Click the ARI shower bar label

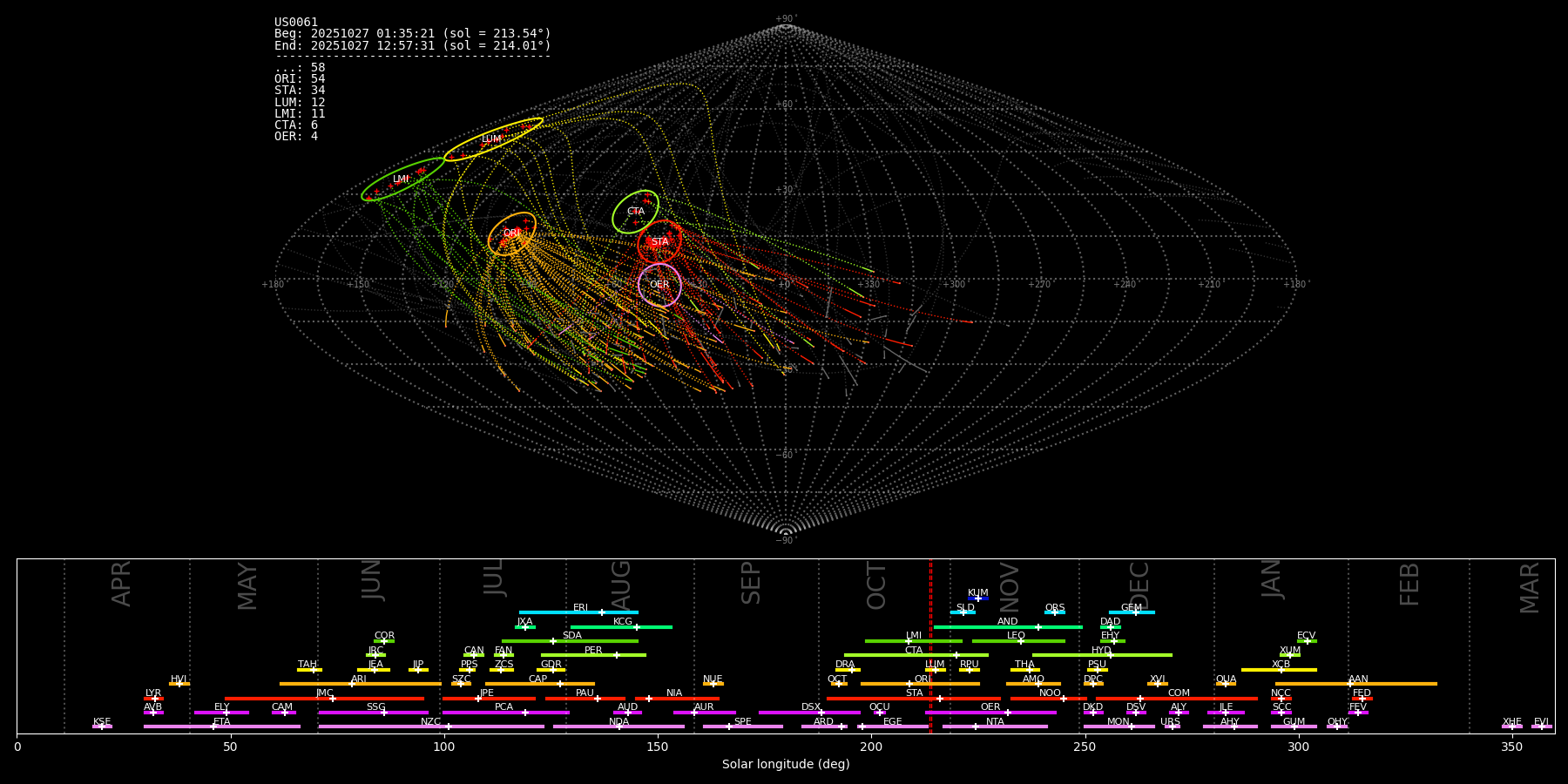point(359,679)
